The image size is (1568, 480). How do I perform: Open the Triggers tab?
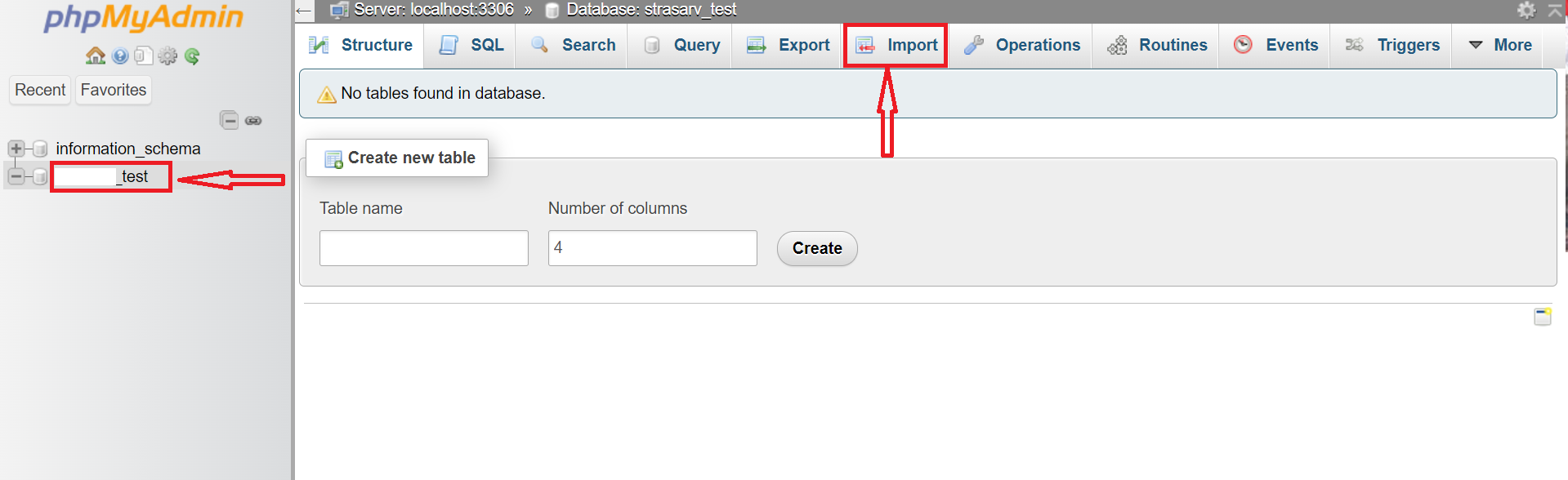click(1392, 45)
